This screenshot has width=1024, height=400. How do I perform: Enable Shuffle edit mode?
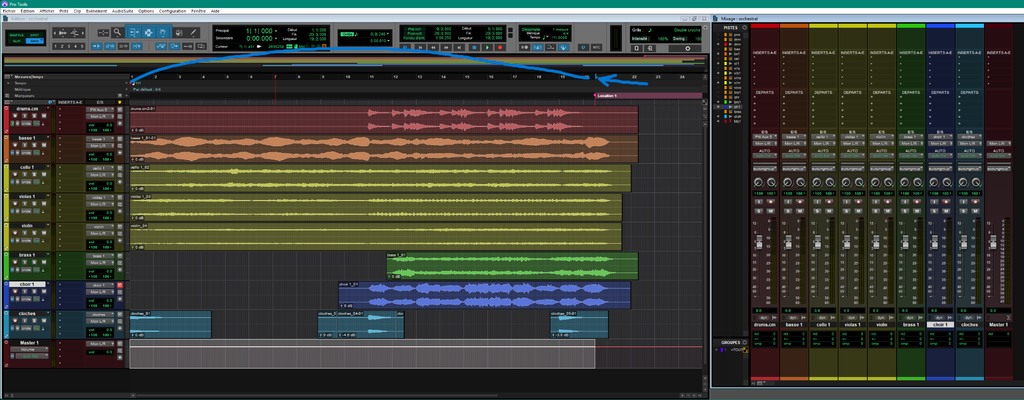click(x=18, y=34)
